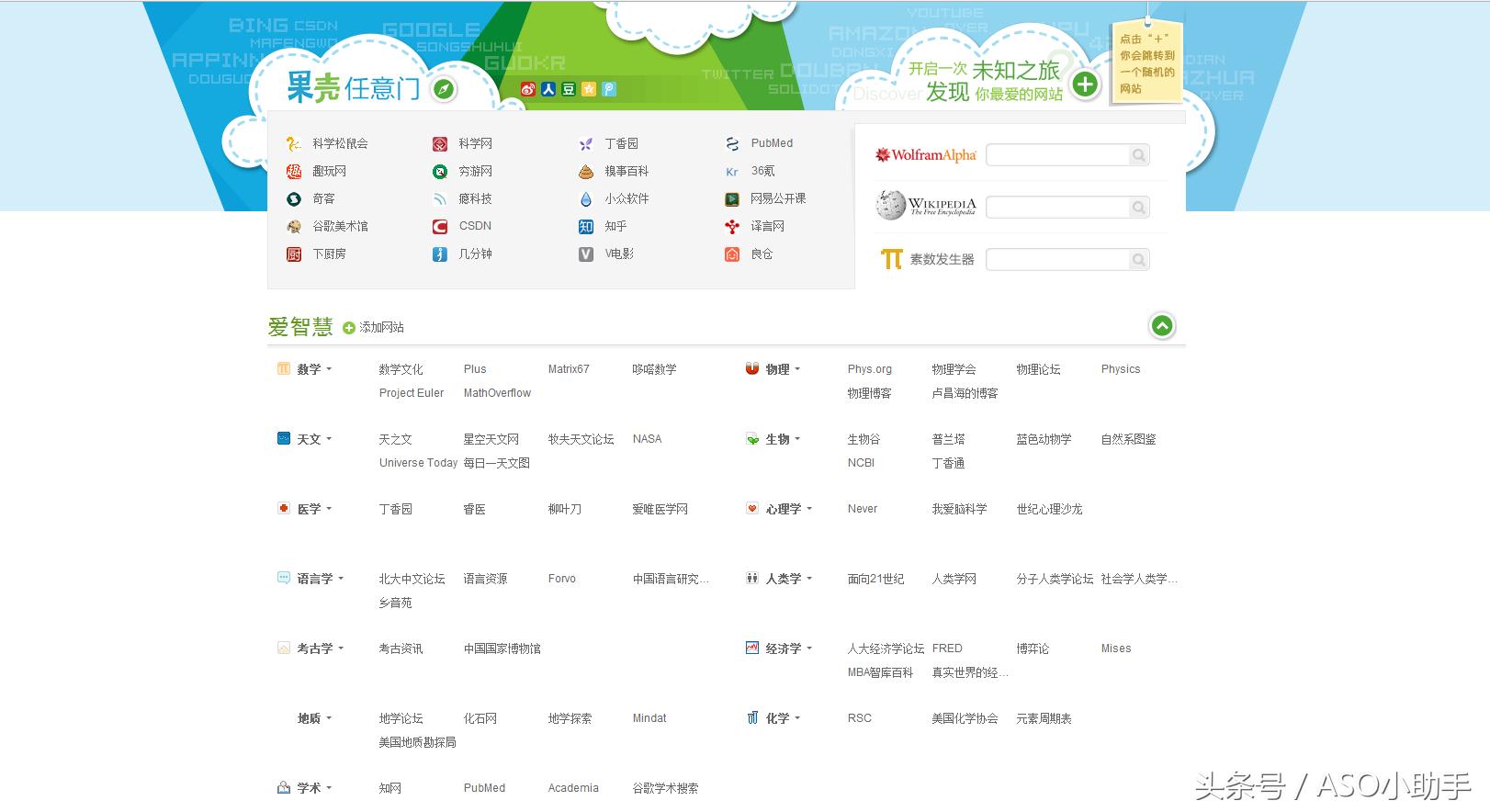
Task: Open the 中国国家博物馆 link
Action: pyautogui.click(x=502, y=648)
